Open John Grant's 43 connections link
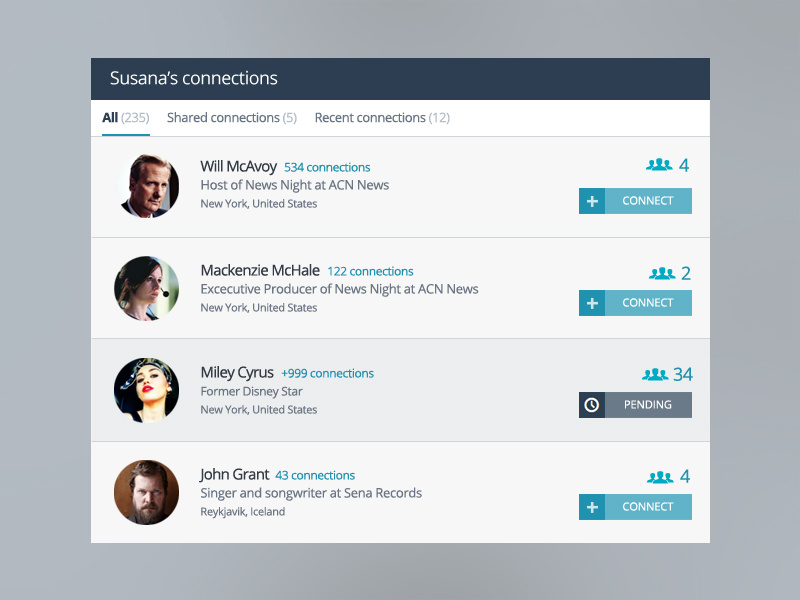This screenshot has width=800, height=600. (315, 476)
